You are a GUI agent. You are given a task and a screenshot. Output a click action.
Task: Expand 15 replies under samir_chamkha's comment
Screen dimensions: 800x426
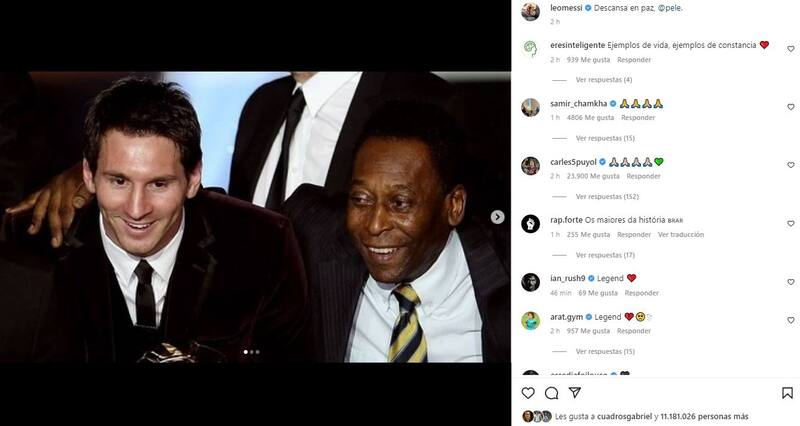[x=605, y=138]
